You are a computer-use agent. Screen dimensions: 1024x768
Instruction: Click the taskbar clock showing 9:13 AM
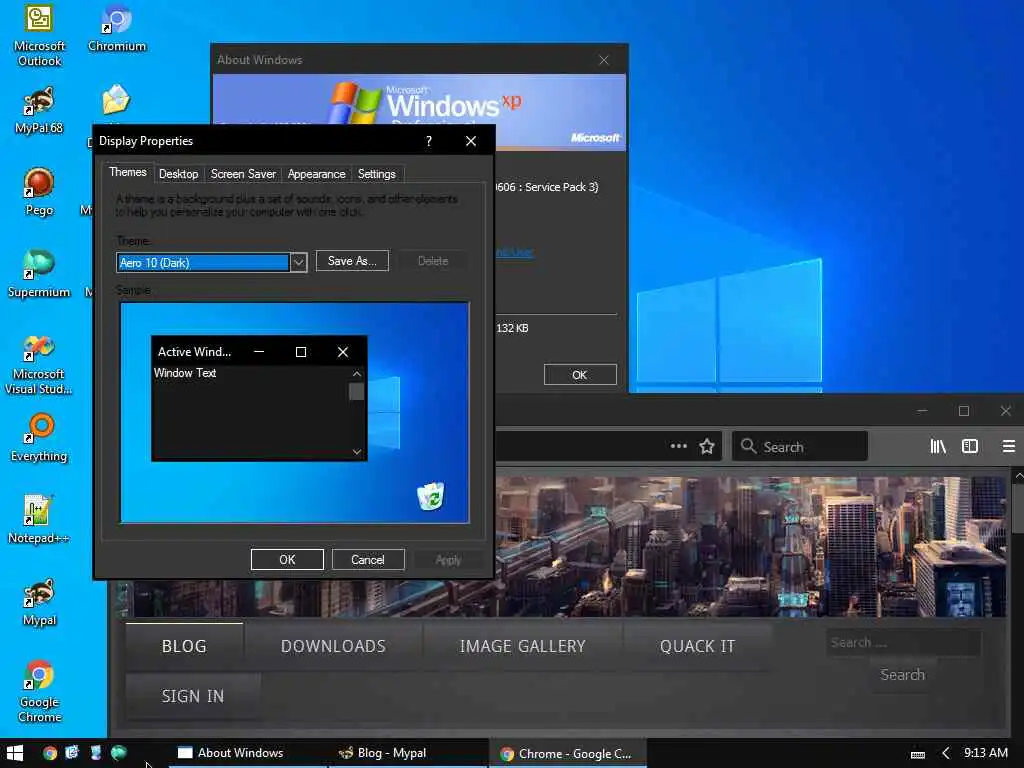tap(985, 753)
